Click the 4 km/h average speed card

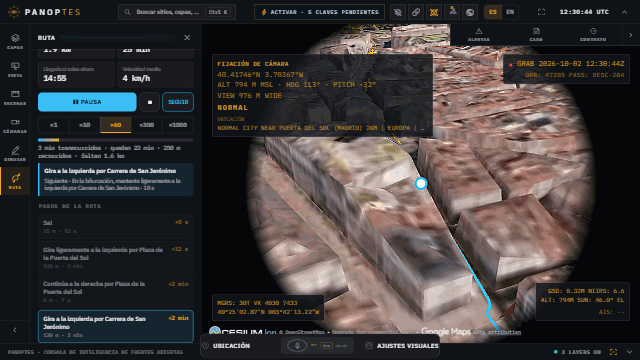[155, 74]
